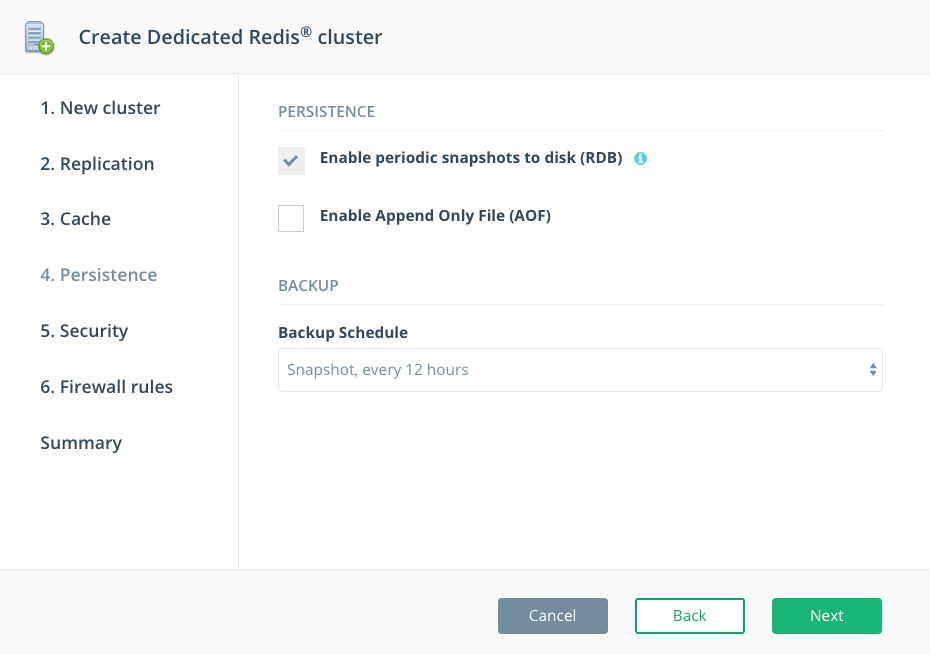Enable the Append Only File checkbox
Viewport: 930px width, 654px height.
click(291, 217)
